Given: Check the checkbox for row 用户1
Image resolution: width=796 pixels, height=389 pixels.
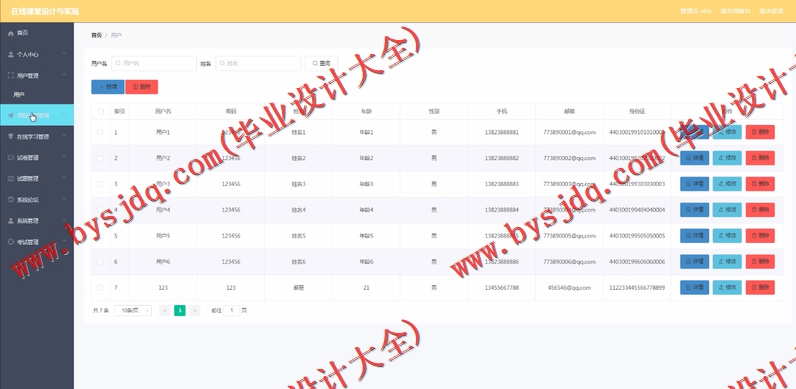Looking at the screenshot, I should point(100,132).
